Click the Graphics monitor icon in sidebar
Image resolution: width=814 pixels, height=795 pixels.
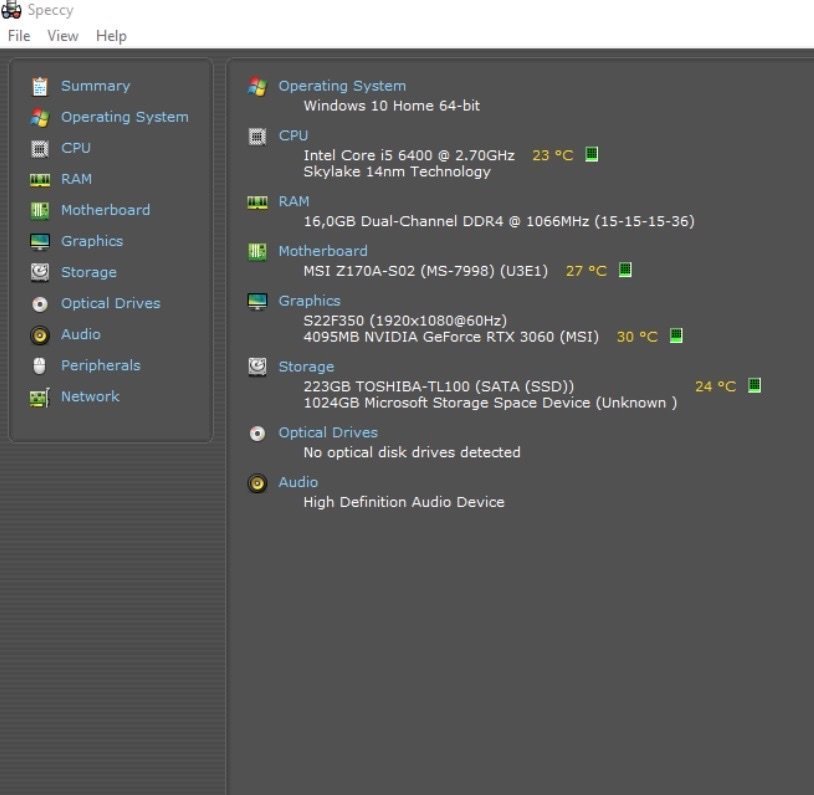pyautogui.click(x=40, y=242)
